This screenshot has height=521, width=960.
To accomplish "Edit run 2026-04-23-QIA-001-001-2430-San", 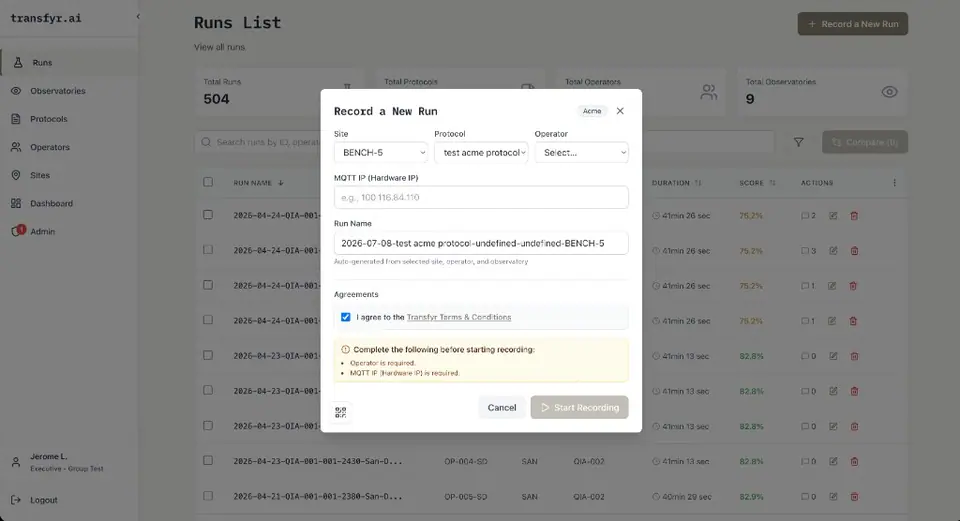I will coord(833,461).
